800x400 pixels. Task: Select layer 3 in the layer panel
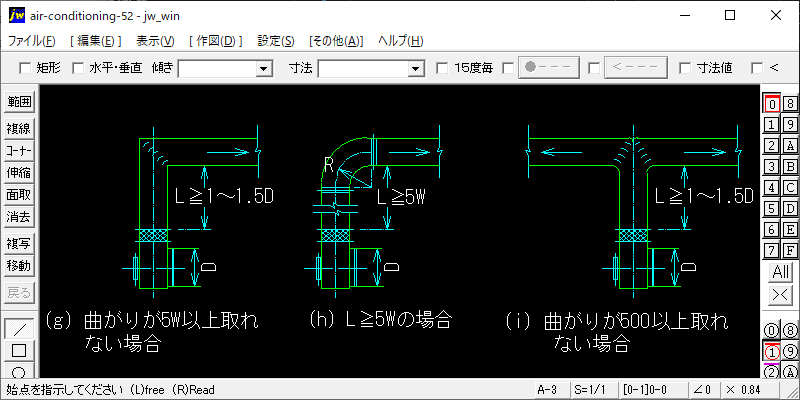(771, 166)
